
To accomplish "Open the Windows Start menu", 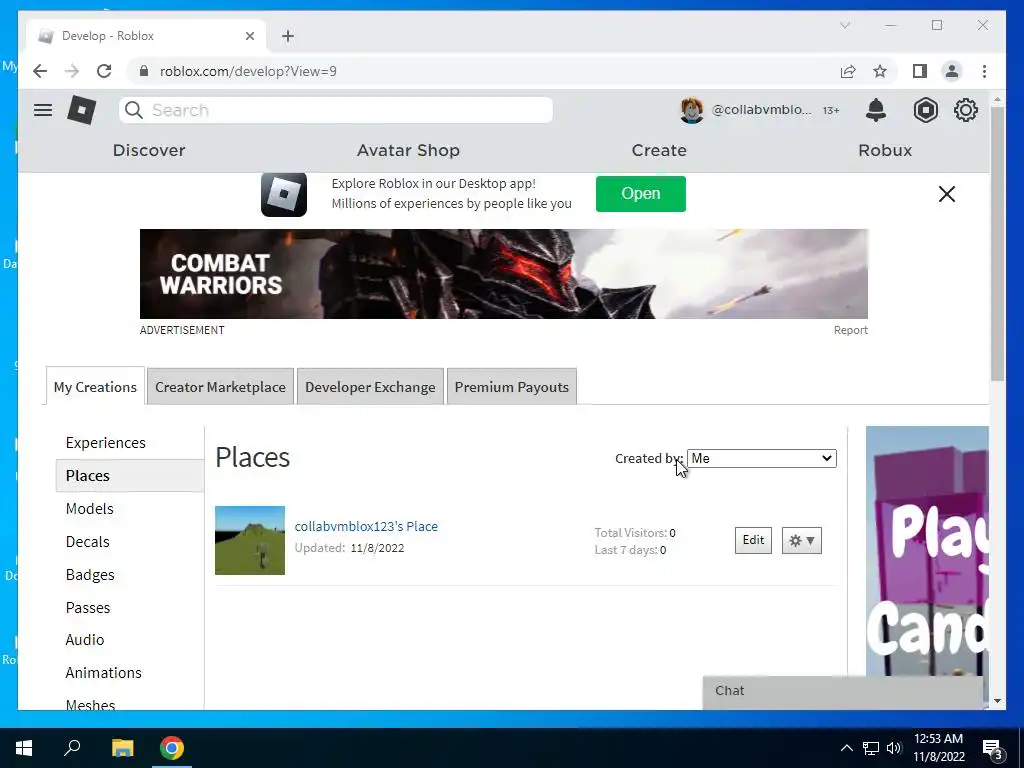I will pyautogui.click(x=24, y=748).
